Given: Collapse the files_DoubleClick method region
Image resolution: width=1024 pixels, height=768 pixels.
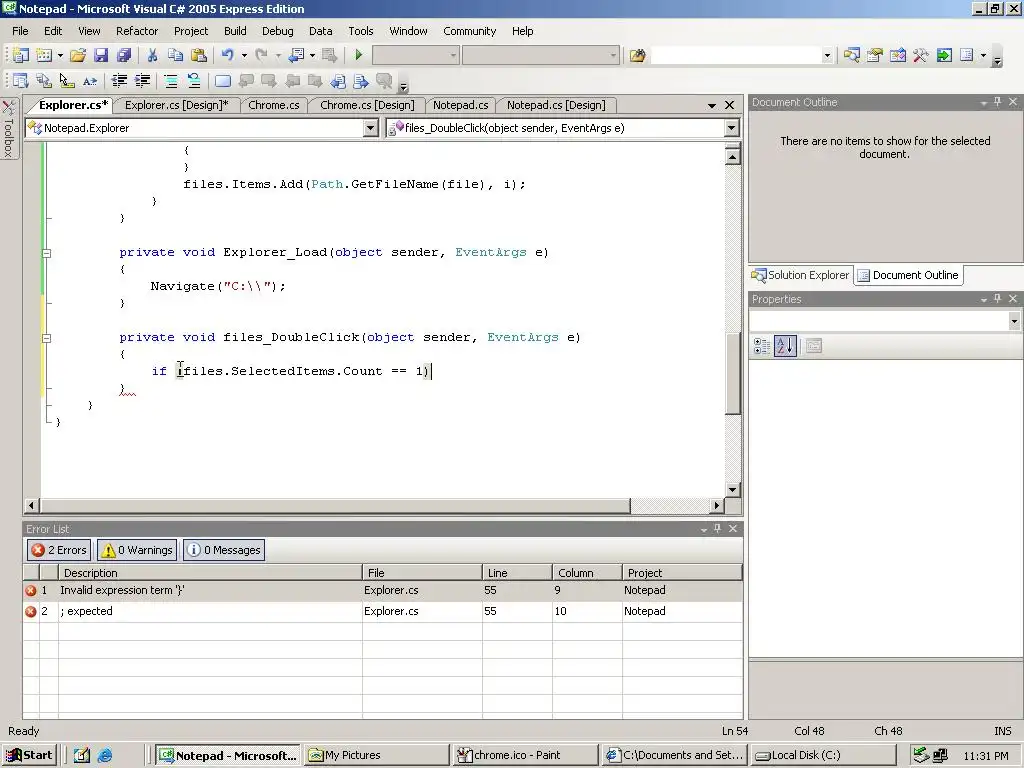Looking at the screenshot, I should 46,338.
